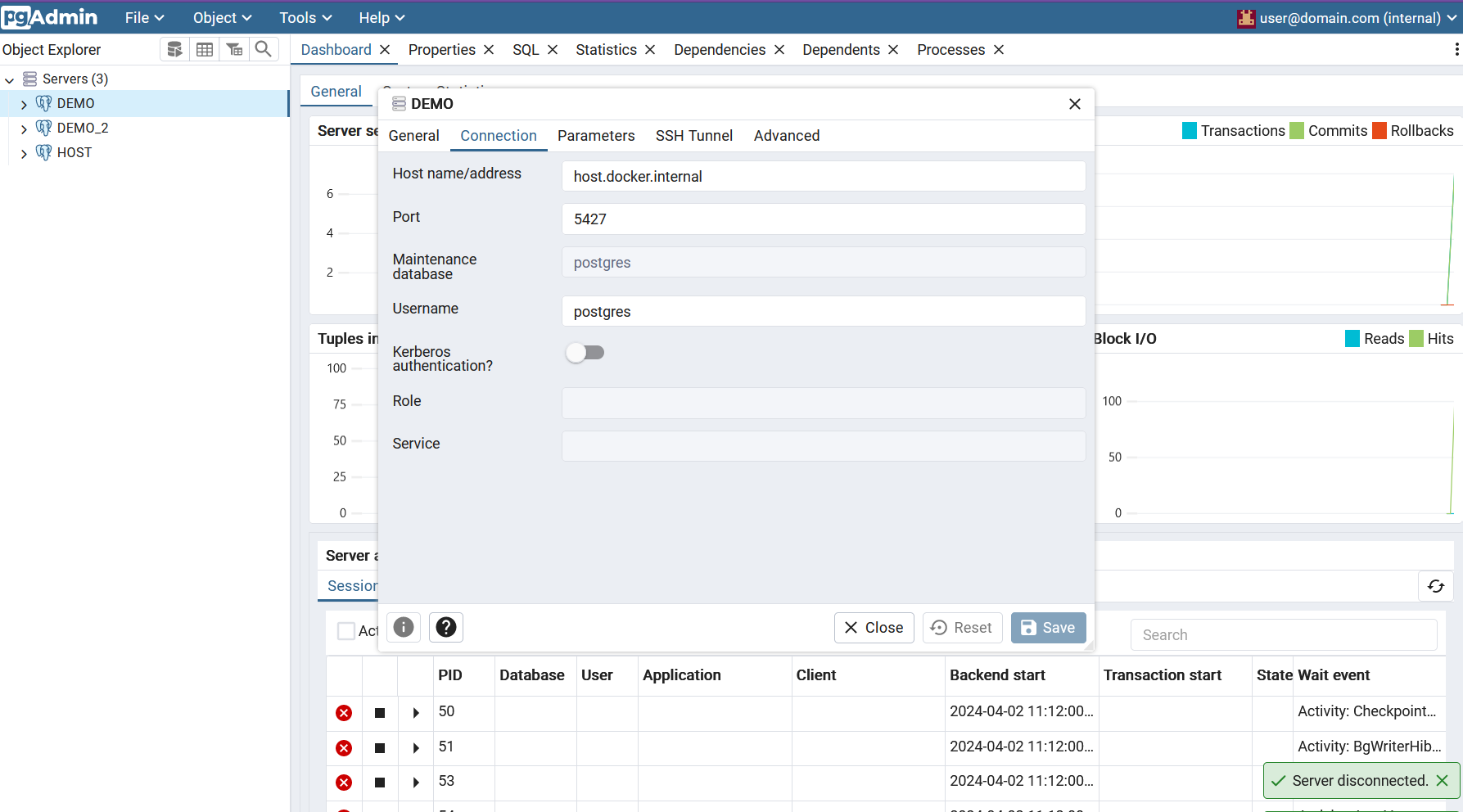1463x812 pixels.
Task: Toggle the Kerberos authentication switch
Action: [x=585, y=353]
